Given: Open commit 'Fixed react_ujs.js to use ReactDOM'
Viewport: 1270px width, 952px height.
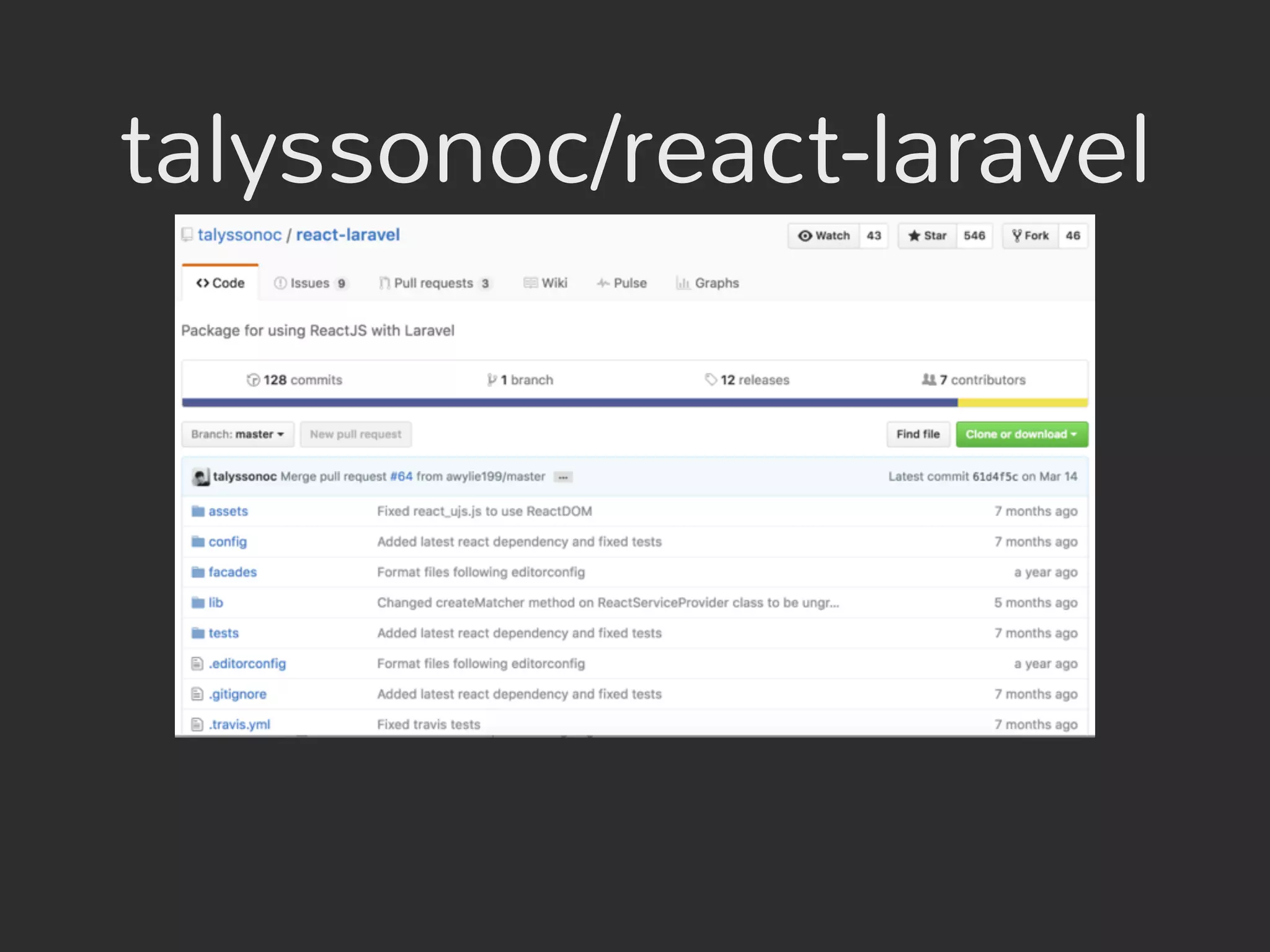Looking at the screenshot, I should (484, 511).
